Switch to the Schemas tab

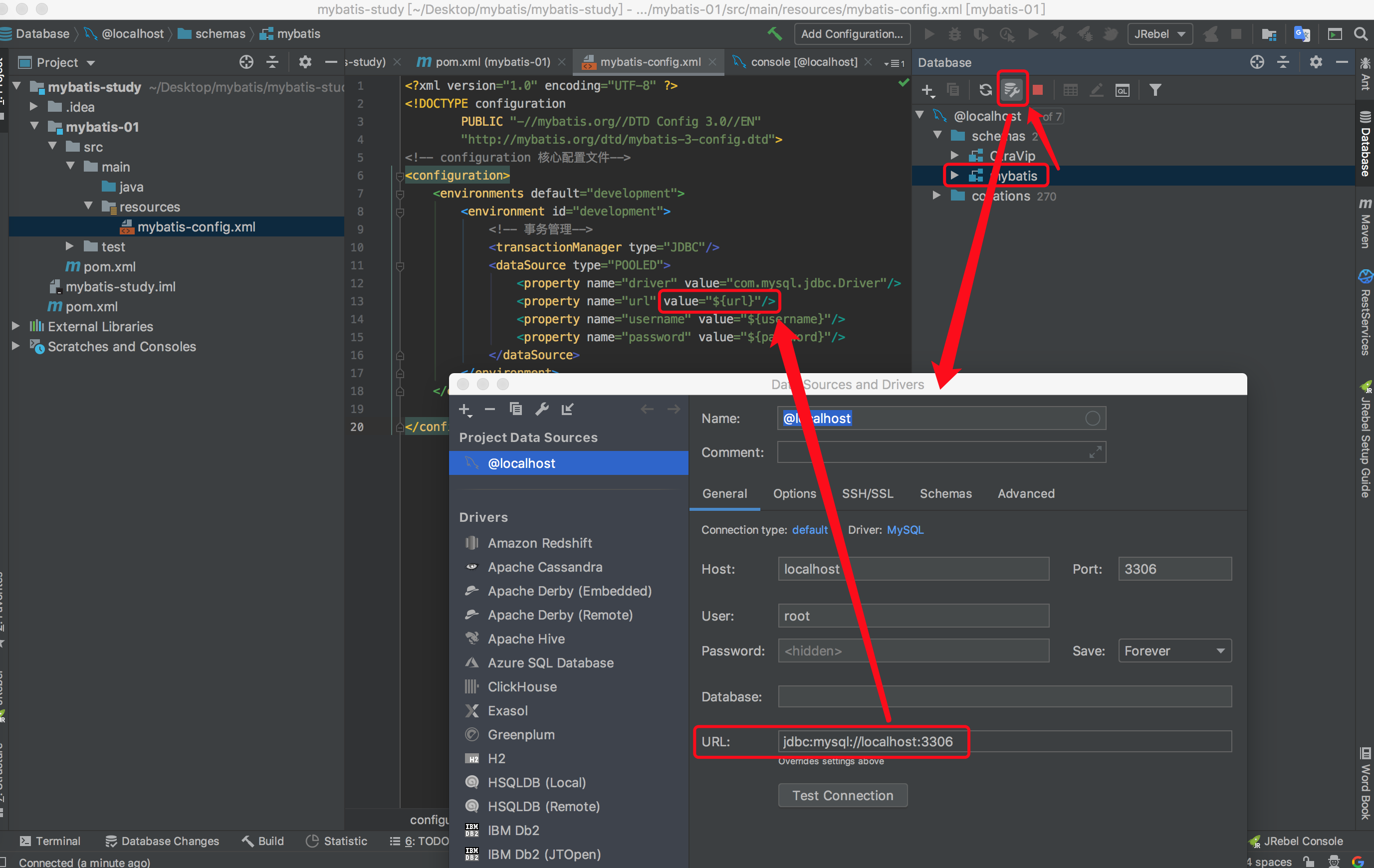pyautogui.click(x=945, y=493)
